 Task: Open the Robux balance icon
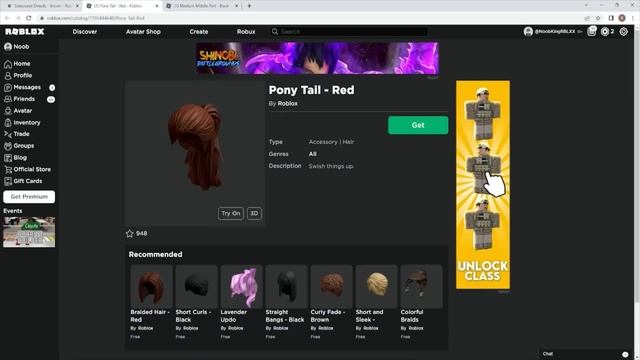click(x=605, y=31)
